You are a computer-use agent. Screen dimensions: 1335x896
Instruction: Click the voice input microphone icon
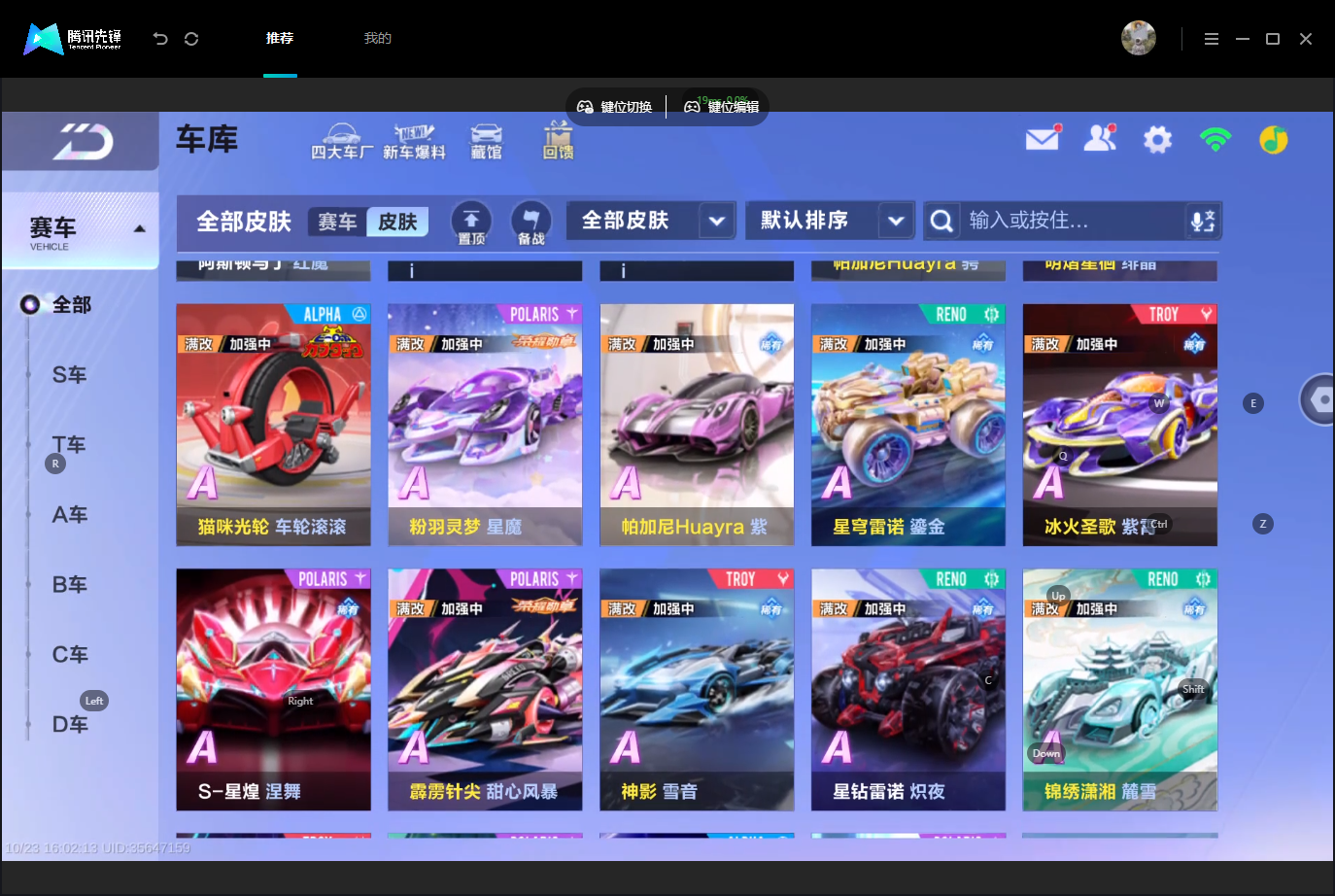pos(1203,222)
